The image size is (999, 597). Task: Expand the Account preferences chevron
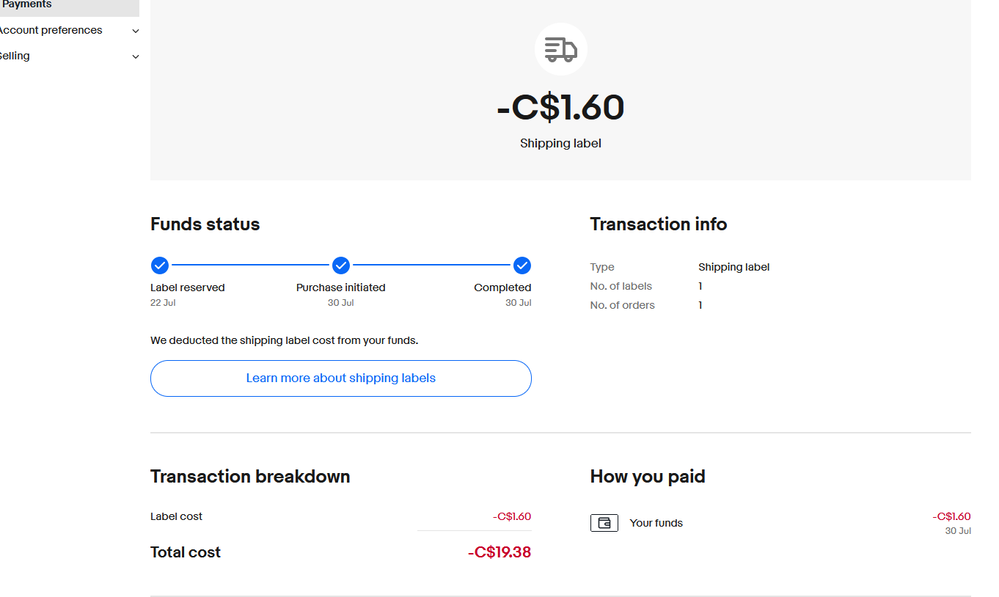tap(136, 31)
